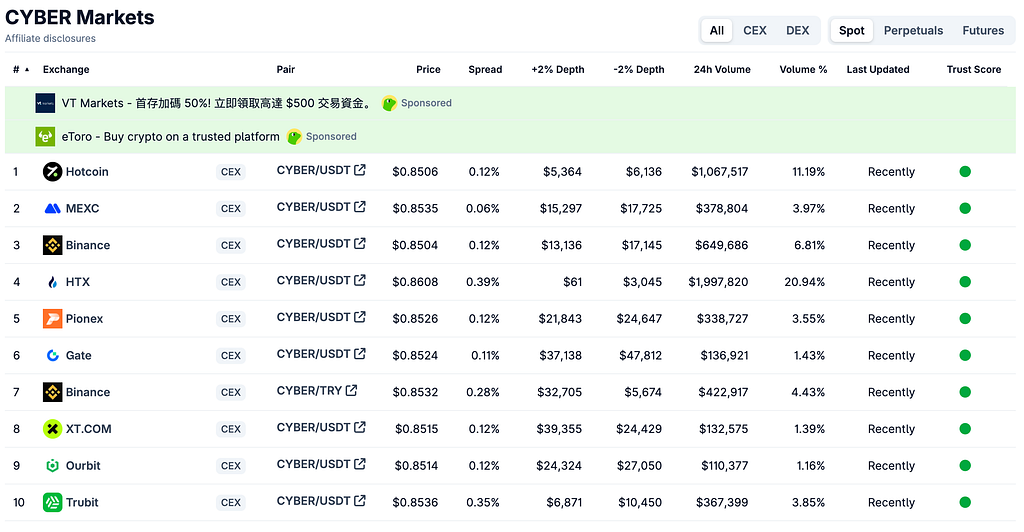The image size is (1024, 532).
Task: Sort by Exchange column header
Action: point(66,69)
